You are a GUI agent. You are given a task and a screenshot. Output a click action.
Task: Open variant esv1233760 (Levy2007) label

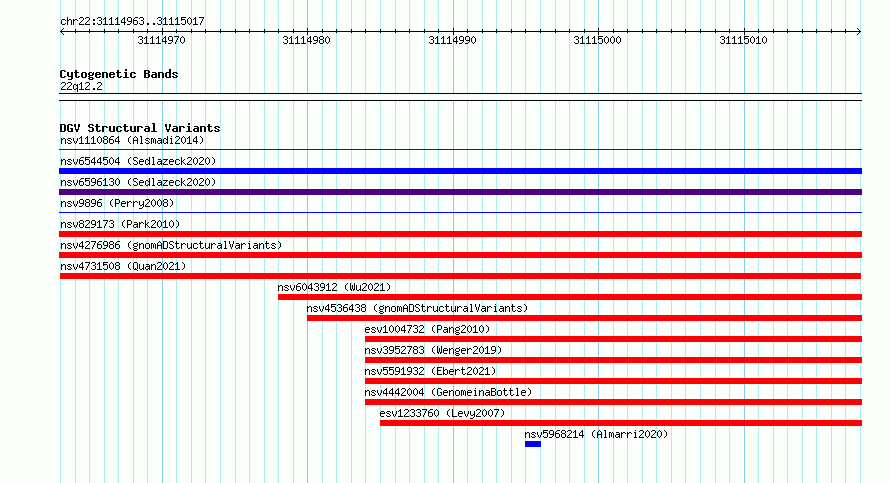442,413
